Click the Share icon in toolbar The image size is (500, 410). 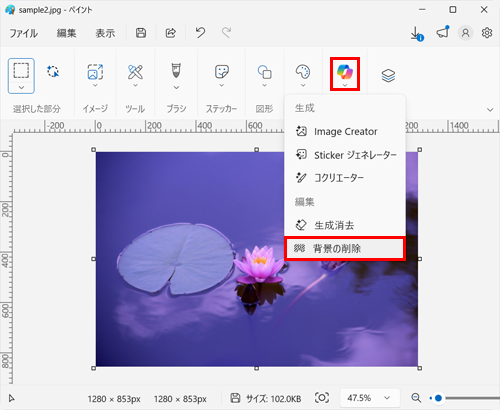point(171,33)
